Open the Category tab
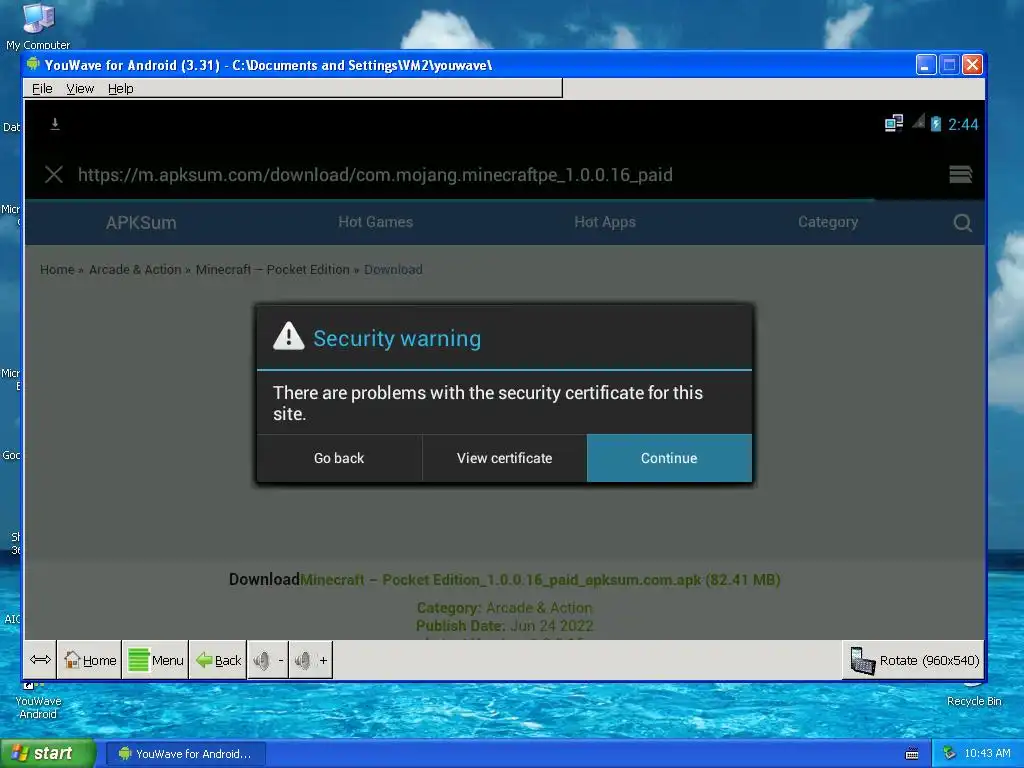 827,222
